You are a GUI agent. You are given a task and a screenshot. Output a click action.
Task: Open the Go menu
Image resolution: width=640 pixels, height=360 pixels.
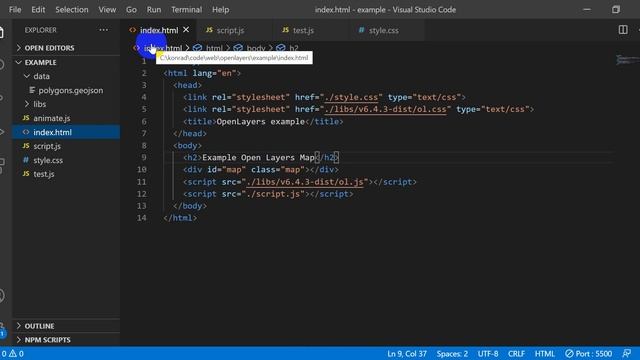pyautogui.click(x=131, y=9)
